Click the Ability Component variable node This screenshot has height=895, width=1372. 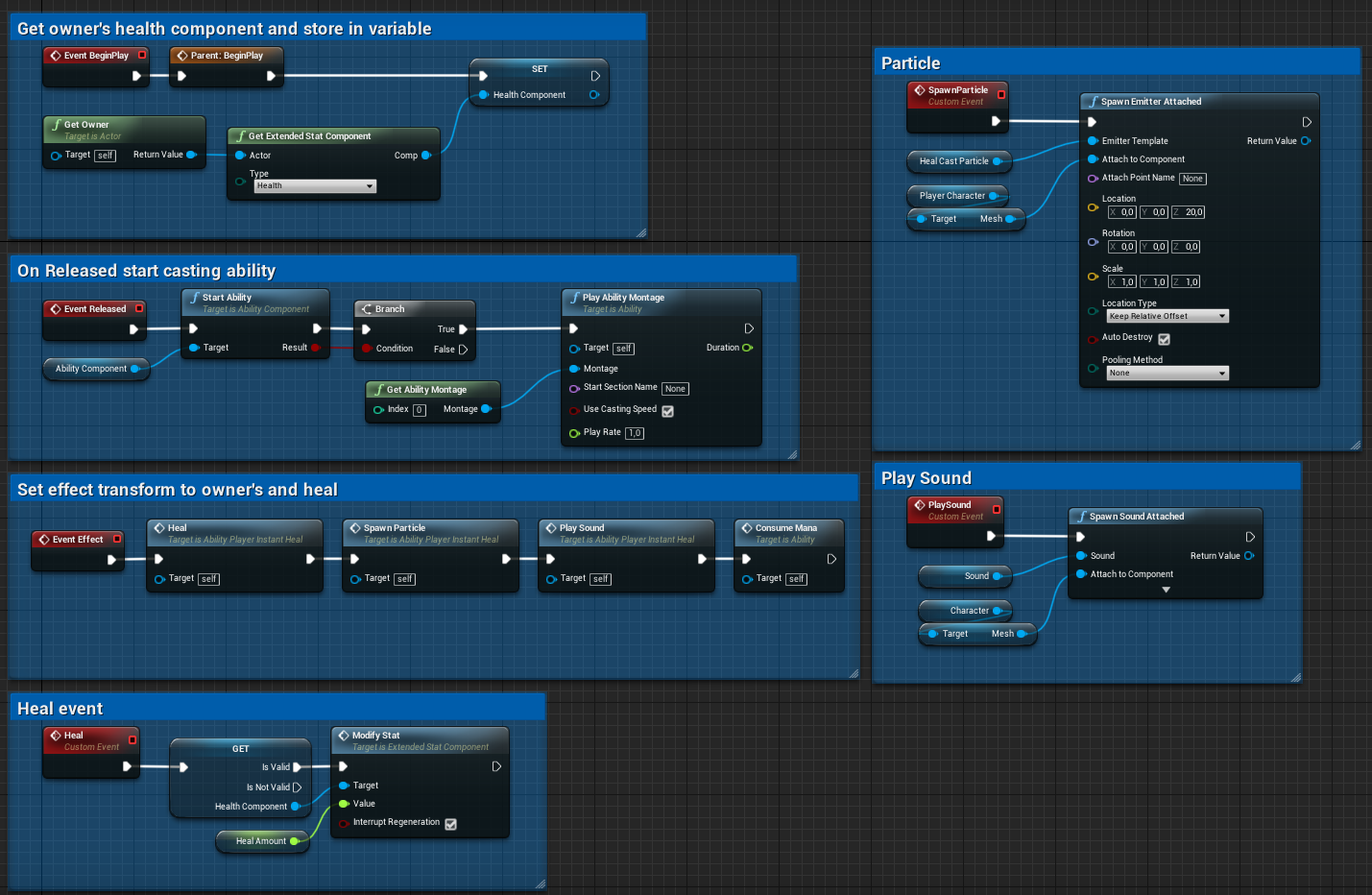pyautogui.click(x=91, y=369)
